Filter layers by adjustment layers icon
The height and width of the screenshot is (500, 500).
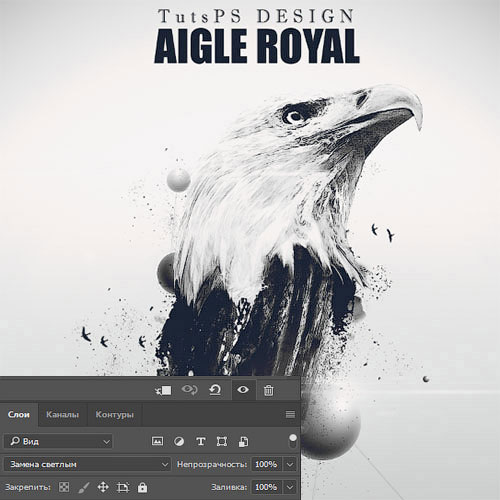click(179, 442)
